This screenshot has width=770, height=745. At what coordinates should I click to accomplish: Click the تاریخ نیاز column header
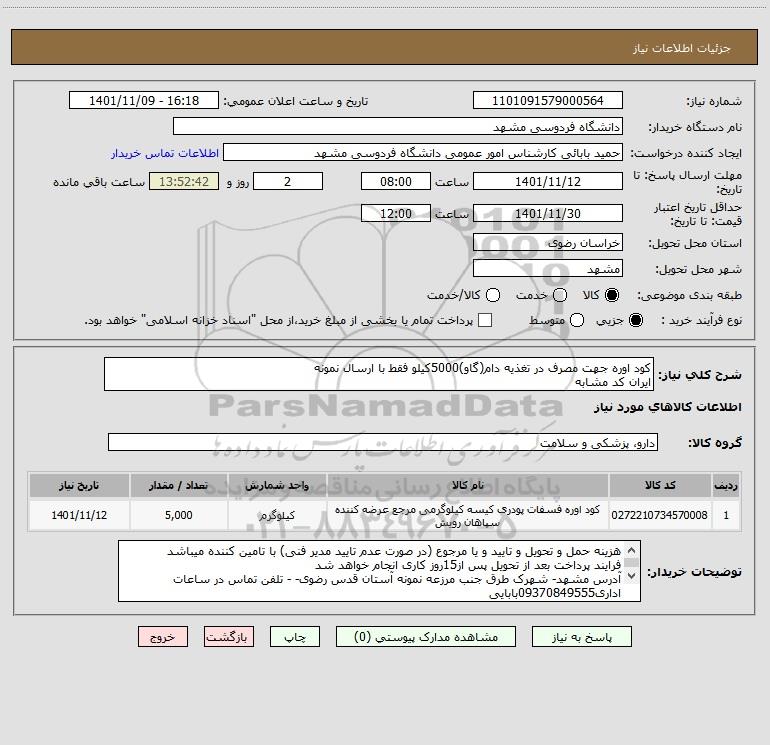pos(79,485)
